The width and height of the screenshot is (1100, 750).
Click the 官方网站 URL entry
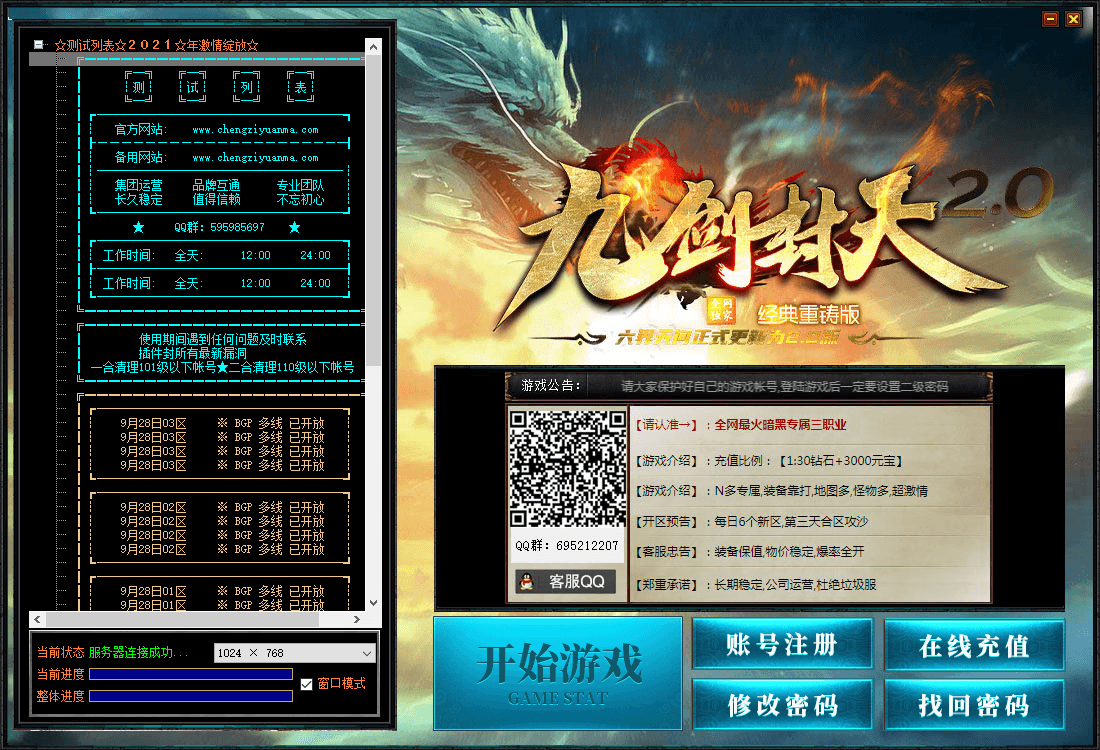pyautogui.click(x=255, y=130)
